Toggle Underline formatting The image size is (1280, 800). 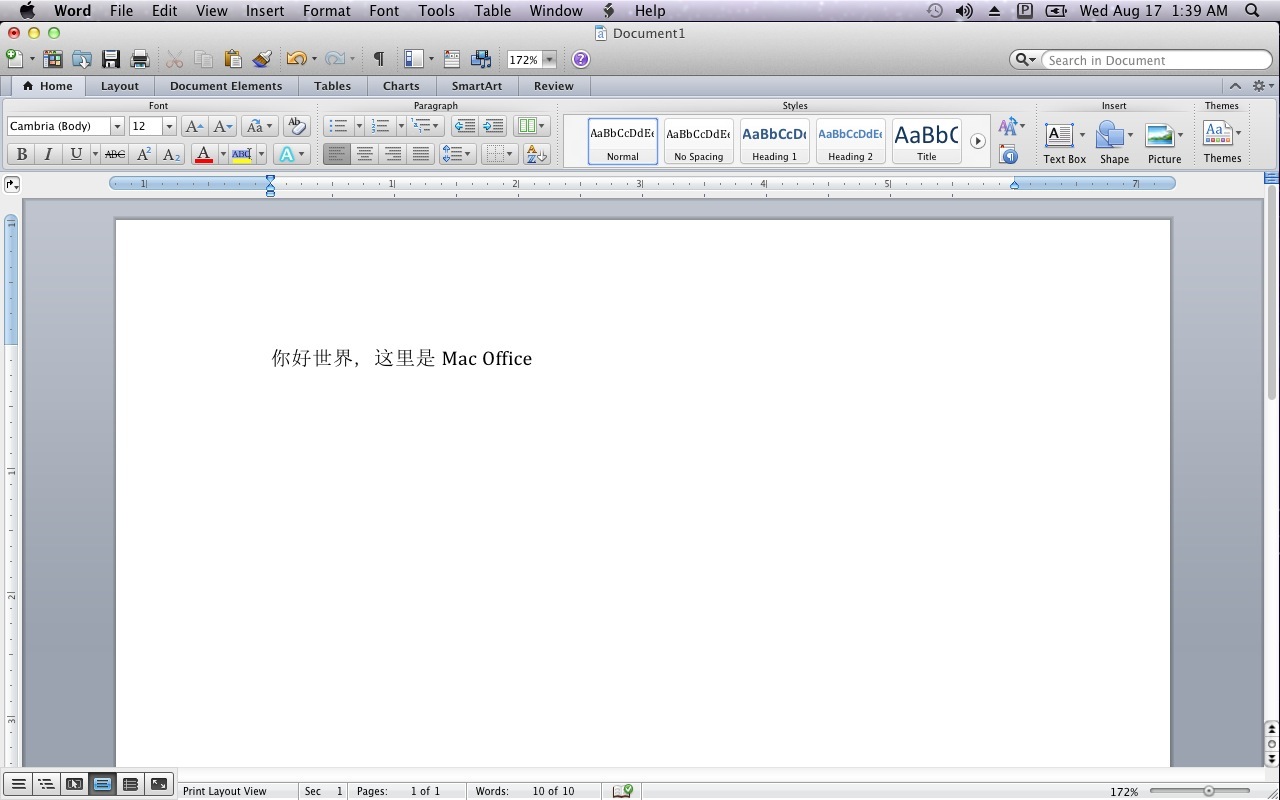coord(76,154)
